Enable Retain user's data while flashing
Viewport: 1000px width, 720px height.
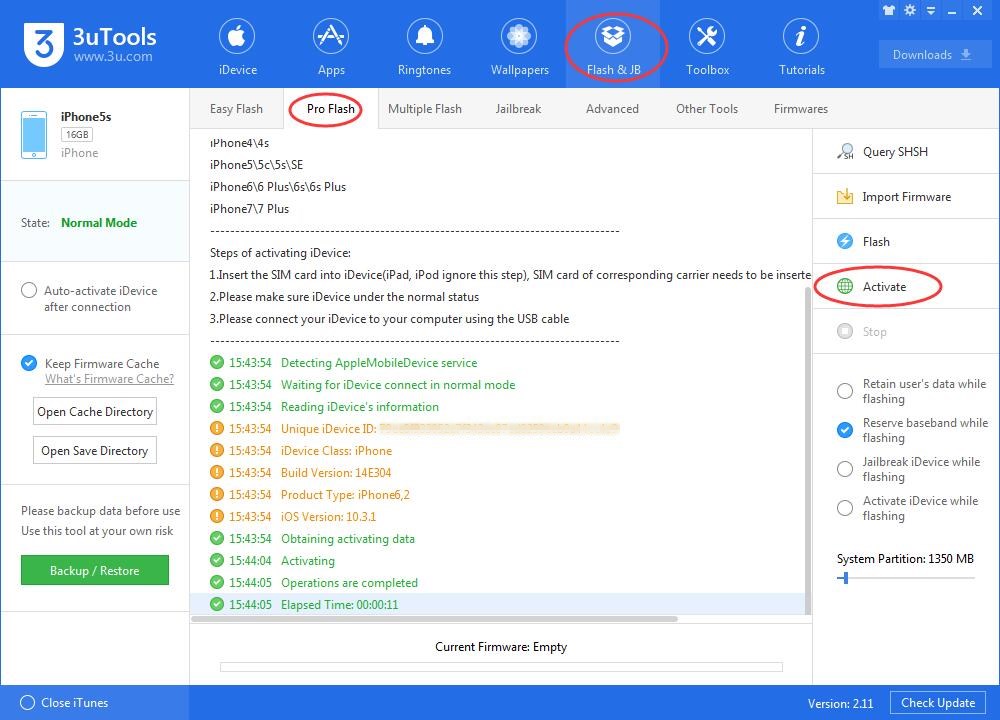[845, 391]
